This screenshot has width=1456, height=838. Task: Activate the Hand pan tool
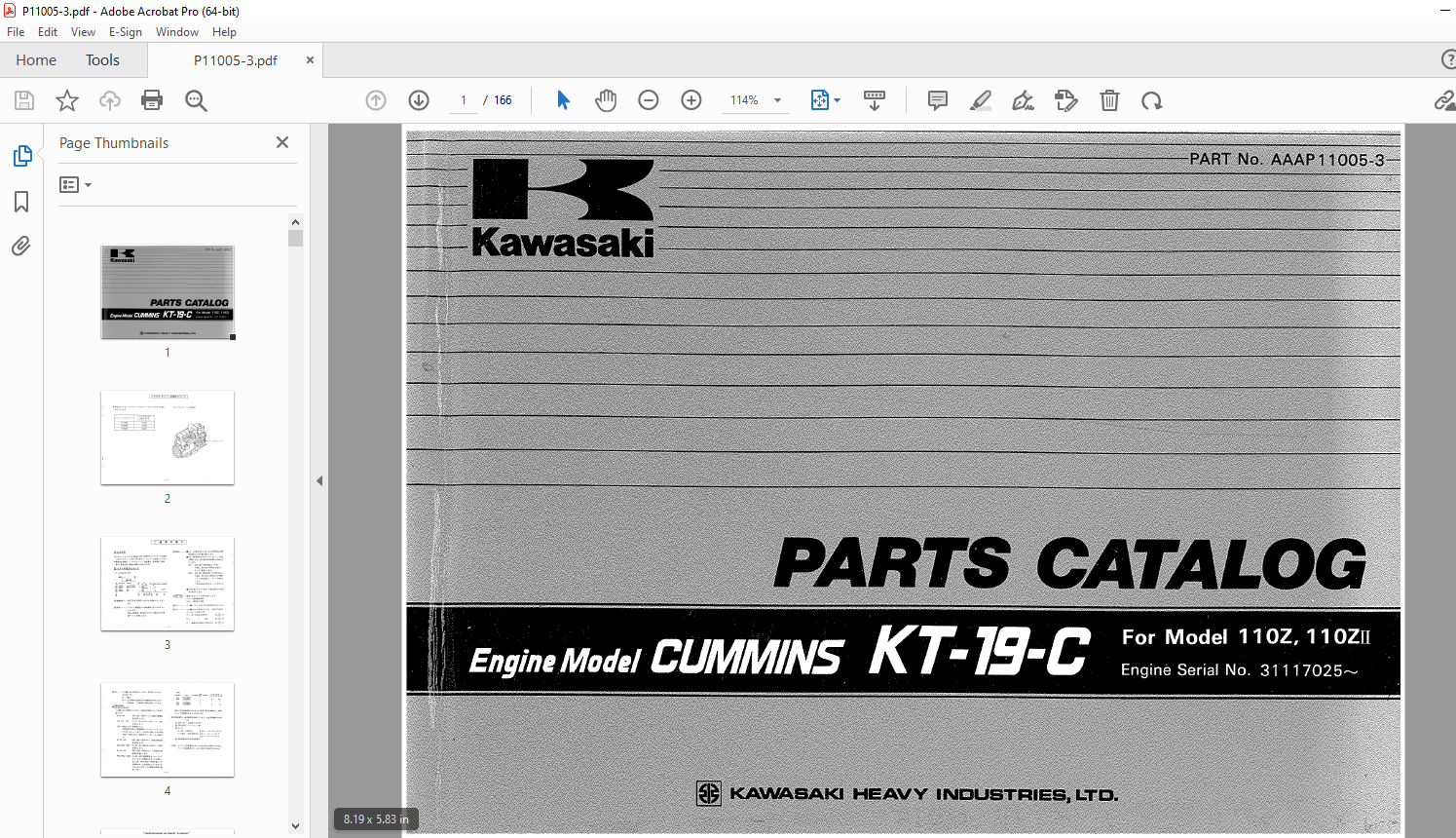click(x=606, y=100)
